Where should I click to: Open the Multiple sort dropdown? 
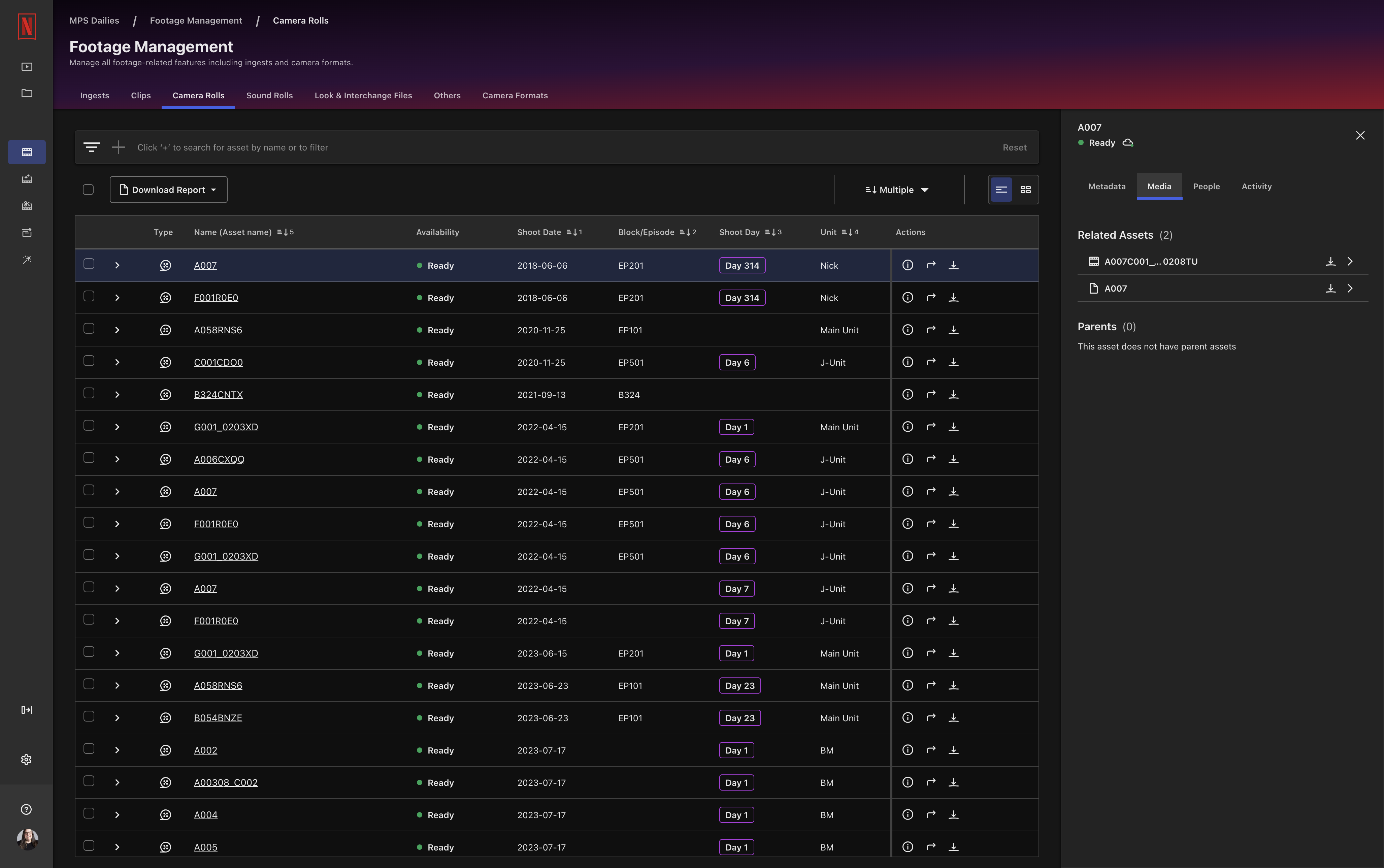point(895,190)
